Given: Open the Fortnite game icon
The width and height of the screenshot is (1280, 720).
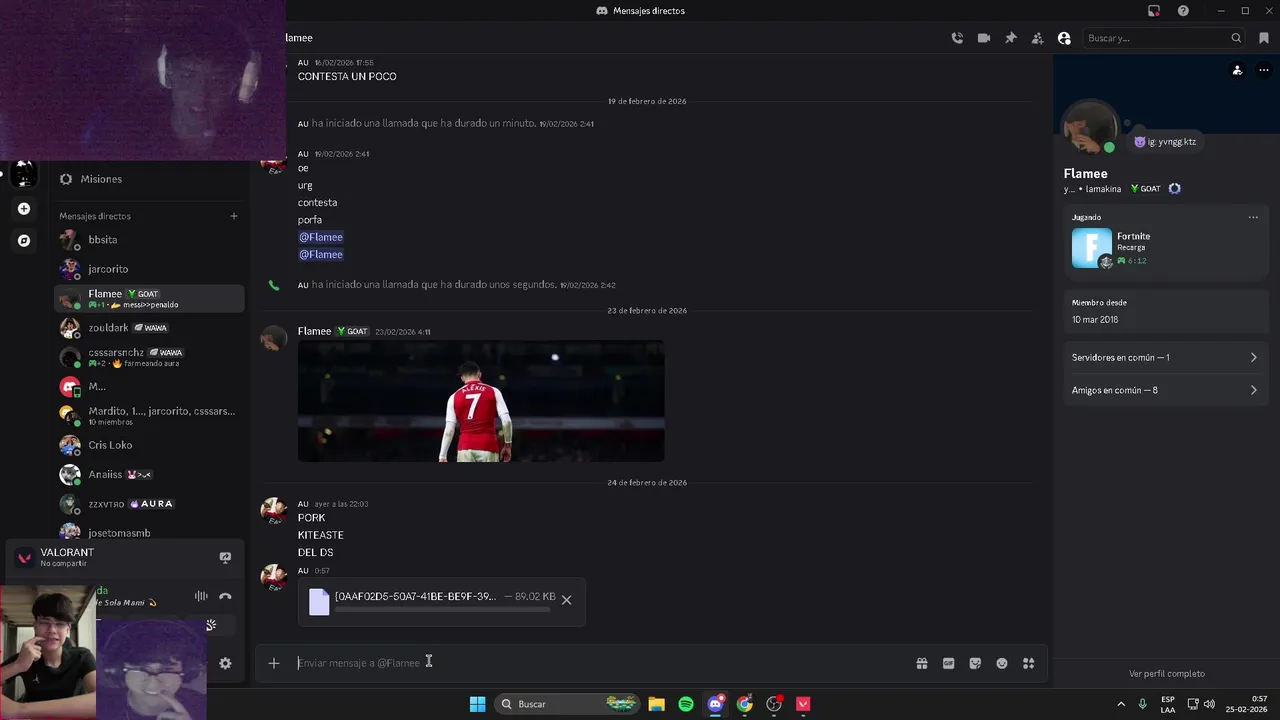Looking at the screenshot, I should pyautogui.click(x=1091, y=248).
